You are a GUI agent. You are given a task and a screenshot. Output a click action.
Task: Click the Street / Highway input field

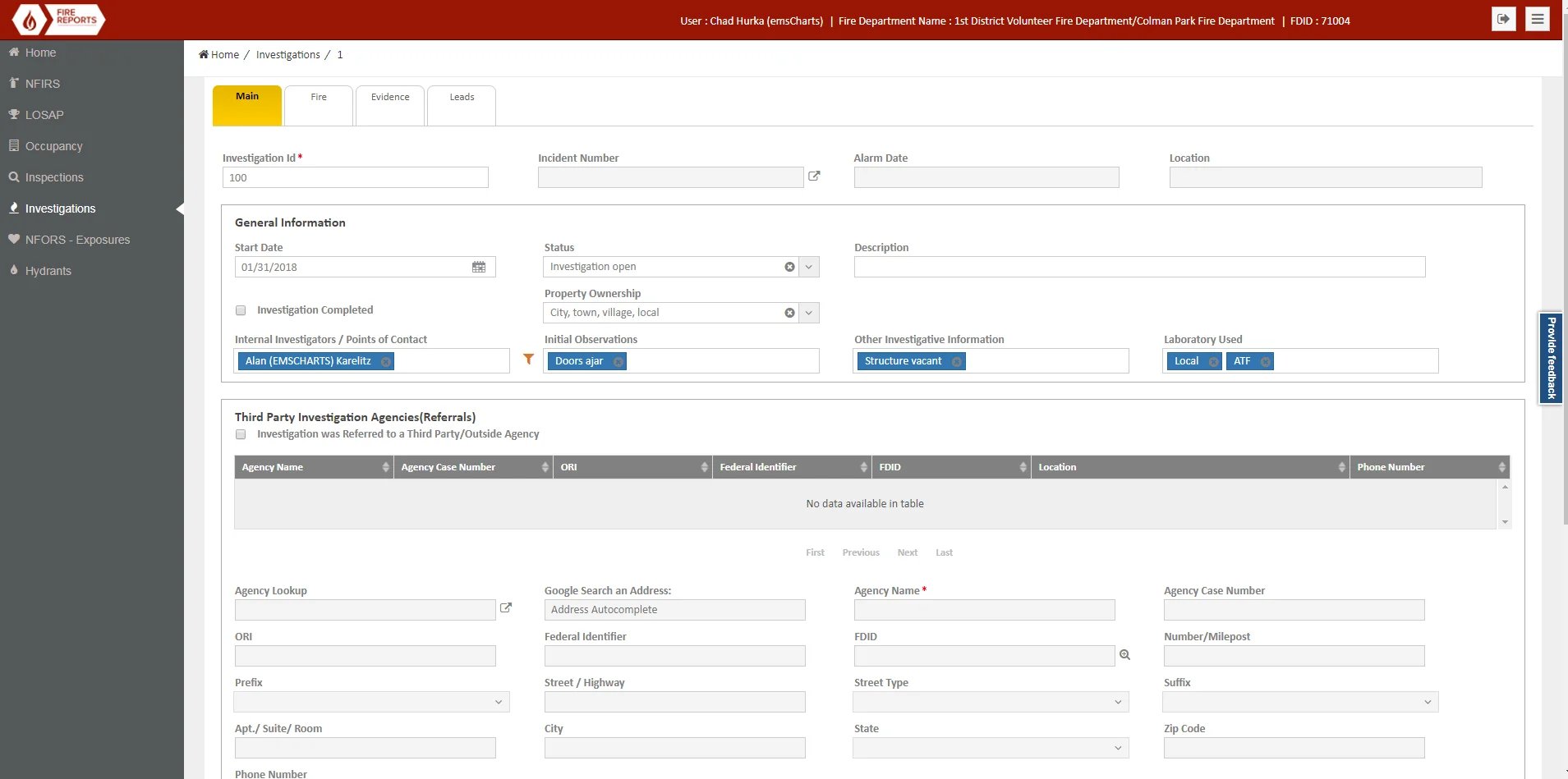pos(675,702)
